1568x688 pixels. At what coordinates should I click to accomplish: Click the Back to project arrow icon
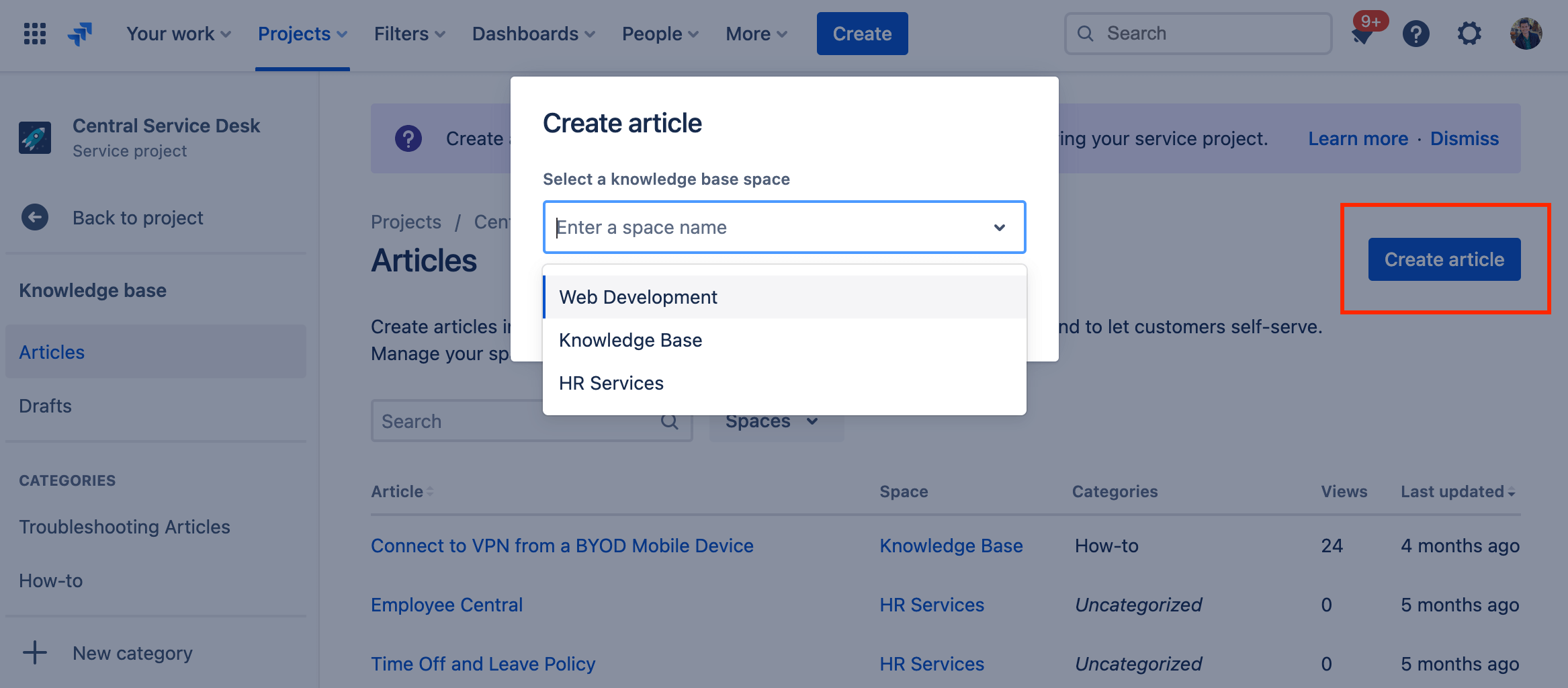34,217
